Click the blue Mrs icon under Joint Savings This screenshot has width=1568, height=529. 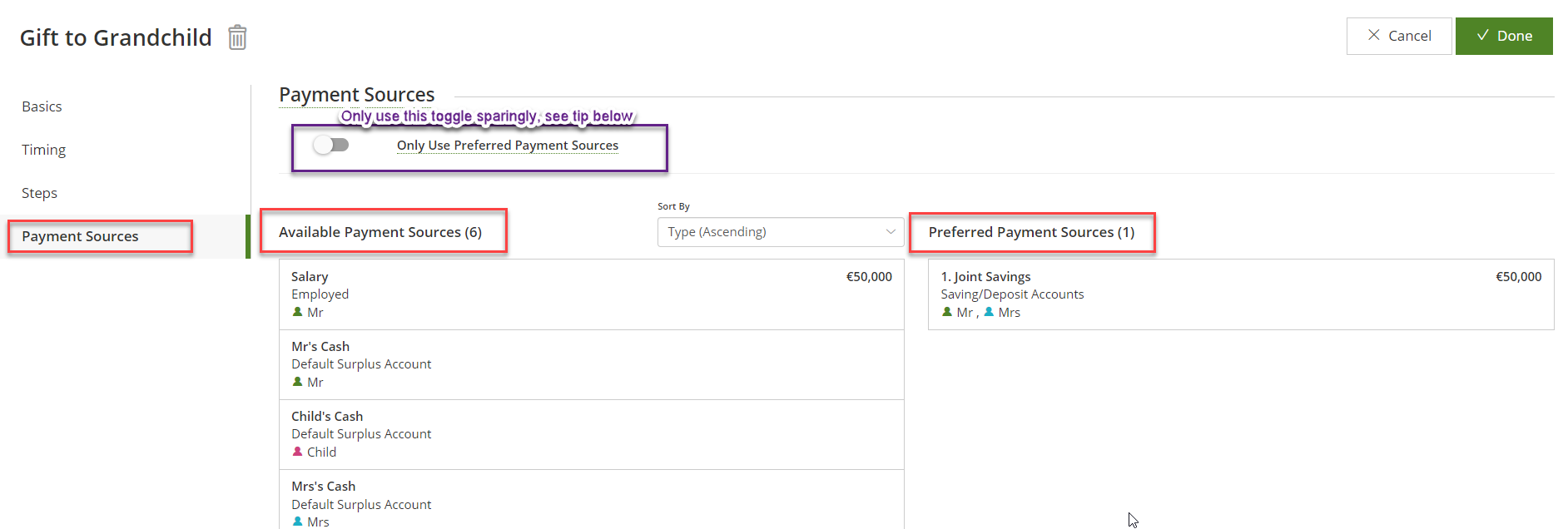click(989, 312)
